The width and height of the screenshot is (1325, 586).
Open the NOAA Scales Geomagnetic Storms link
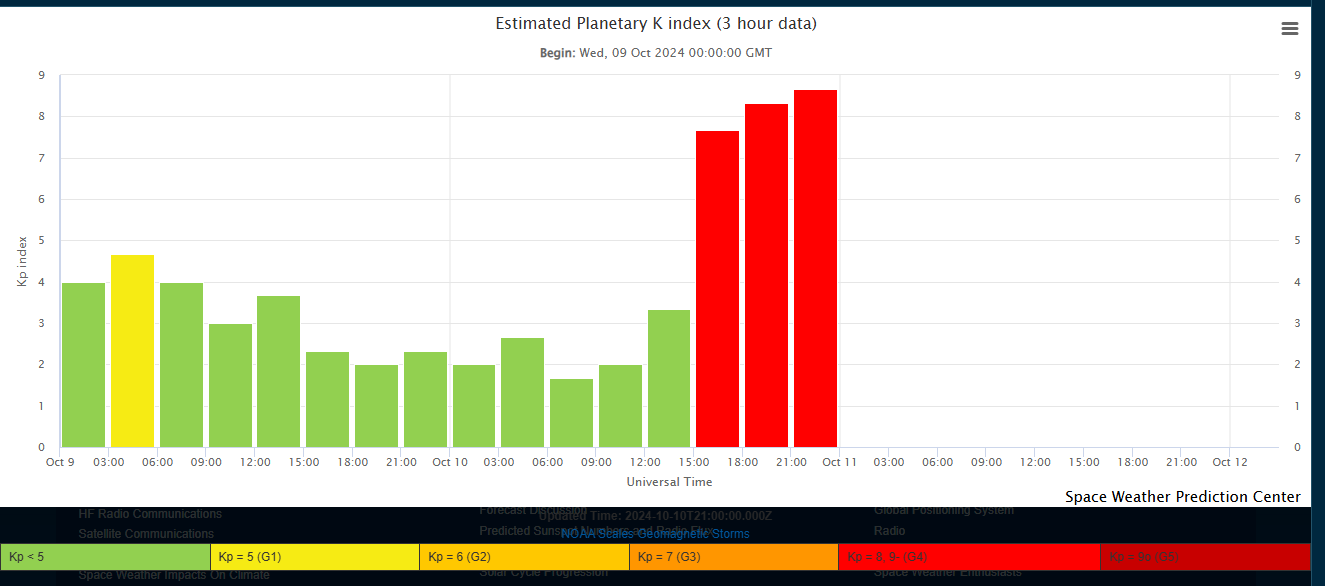[x=655, y=534]
